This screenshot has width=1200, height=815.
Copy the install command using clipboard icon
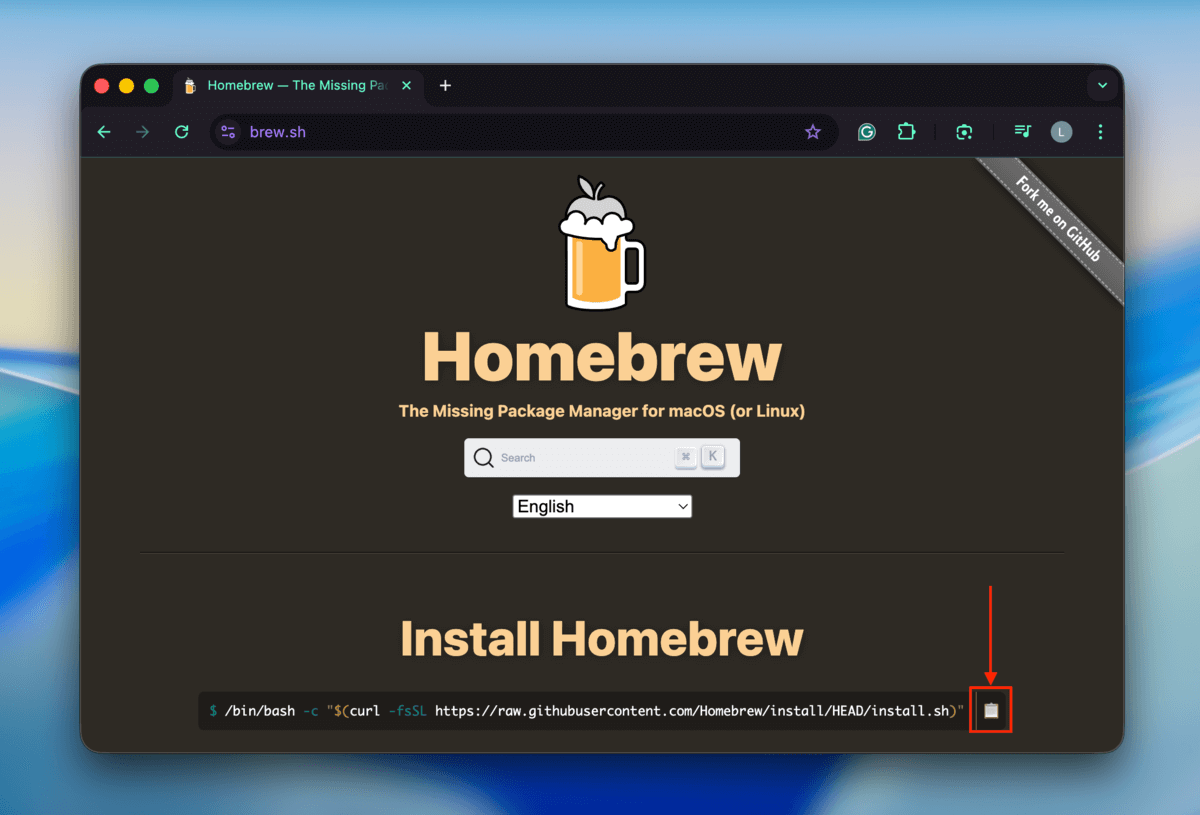pos(990,711)
